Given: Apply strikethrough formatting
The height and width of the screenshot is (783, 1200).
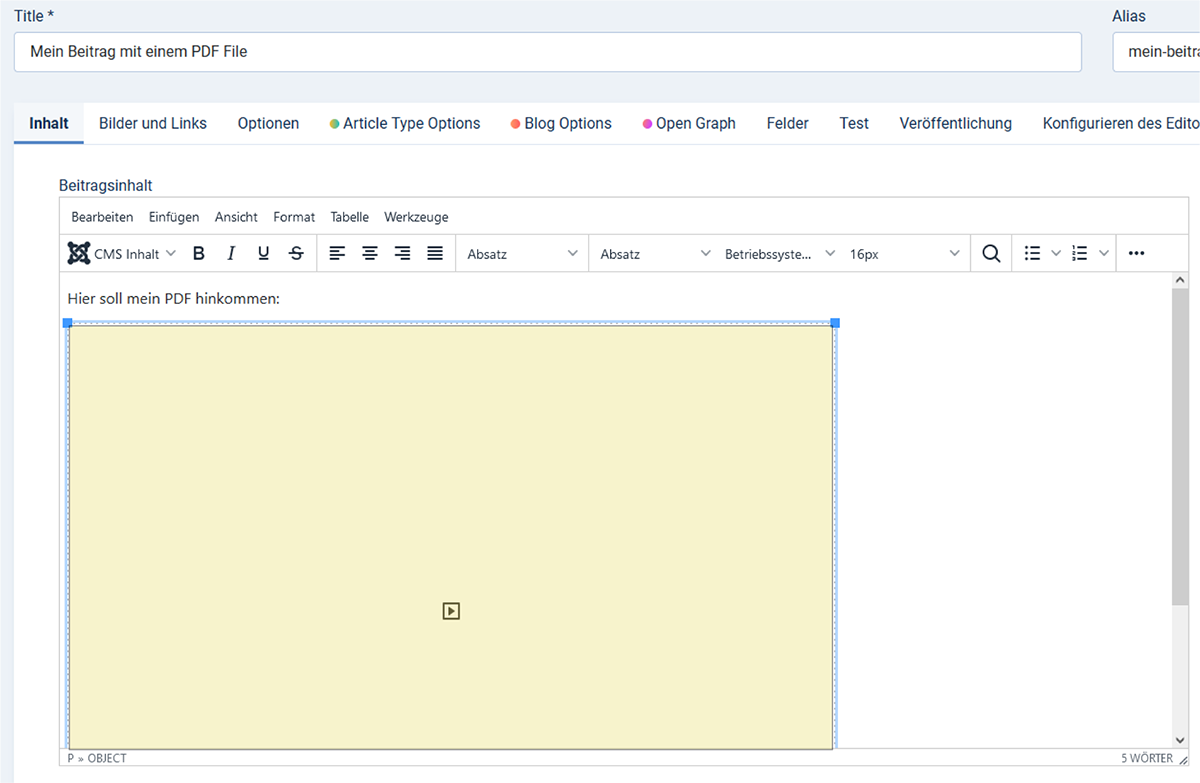Looking at the screenshot, I should (x=296, y=254).
